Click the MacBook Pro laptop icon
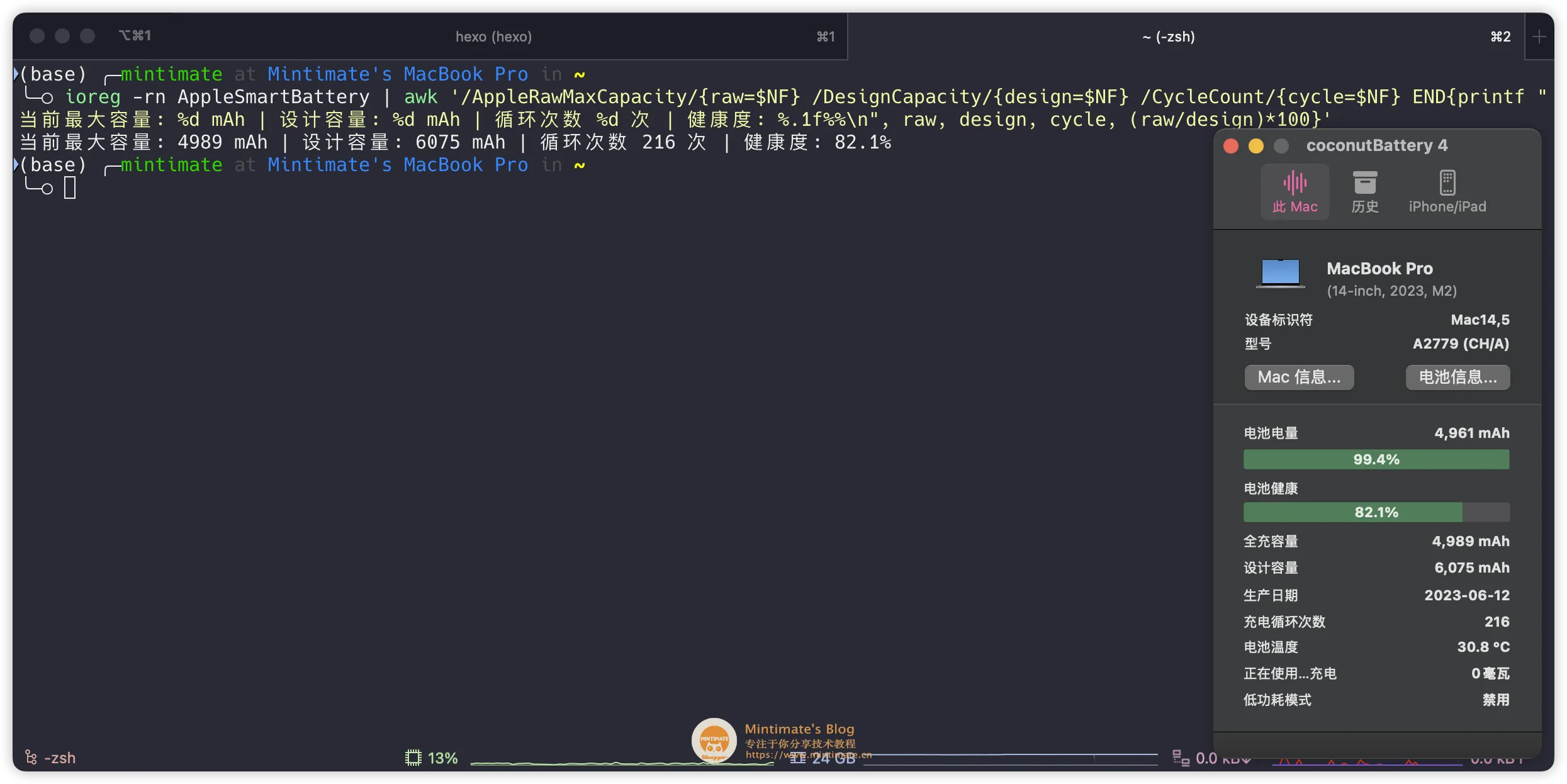This screenshot has height=784, width=1567. tap(1281, 274)
